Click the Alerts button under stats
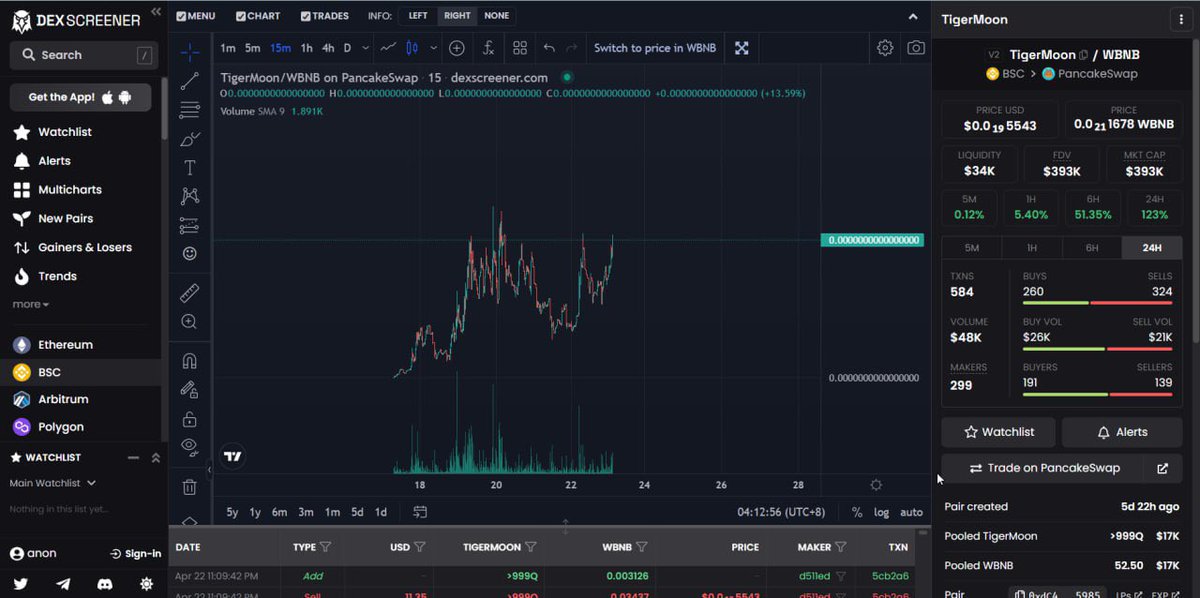The image size is (1200, 598). coord(1122,432)
